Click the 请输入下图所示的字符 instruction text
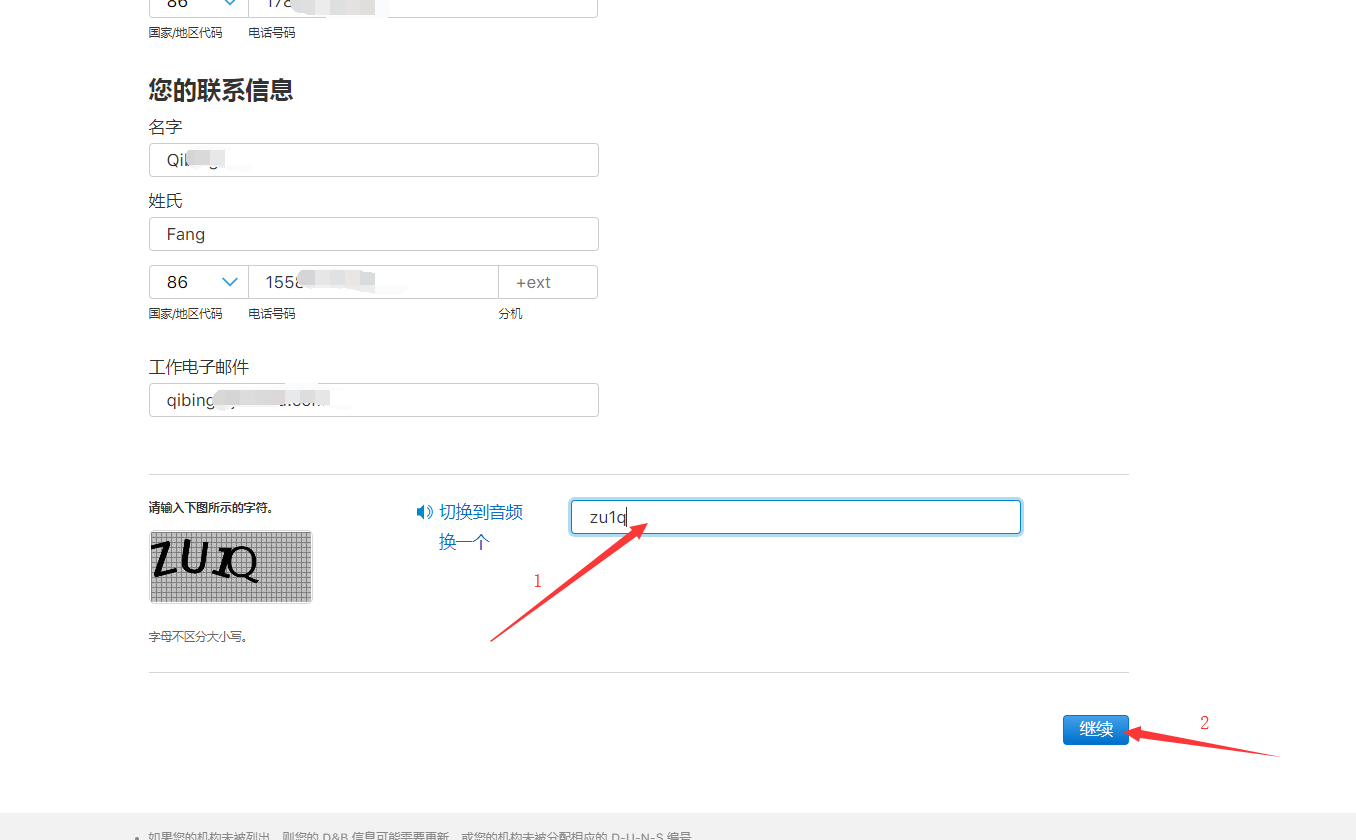Image resolution: width=1356 pixels, height=840 pixels. pyautogui.click(x=211, y=508)
